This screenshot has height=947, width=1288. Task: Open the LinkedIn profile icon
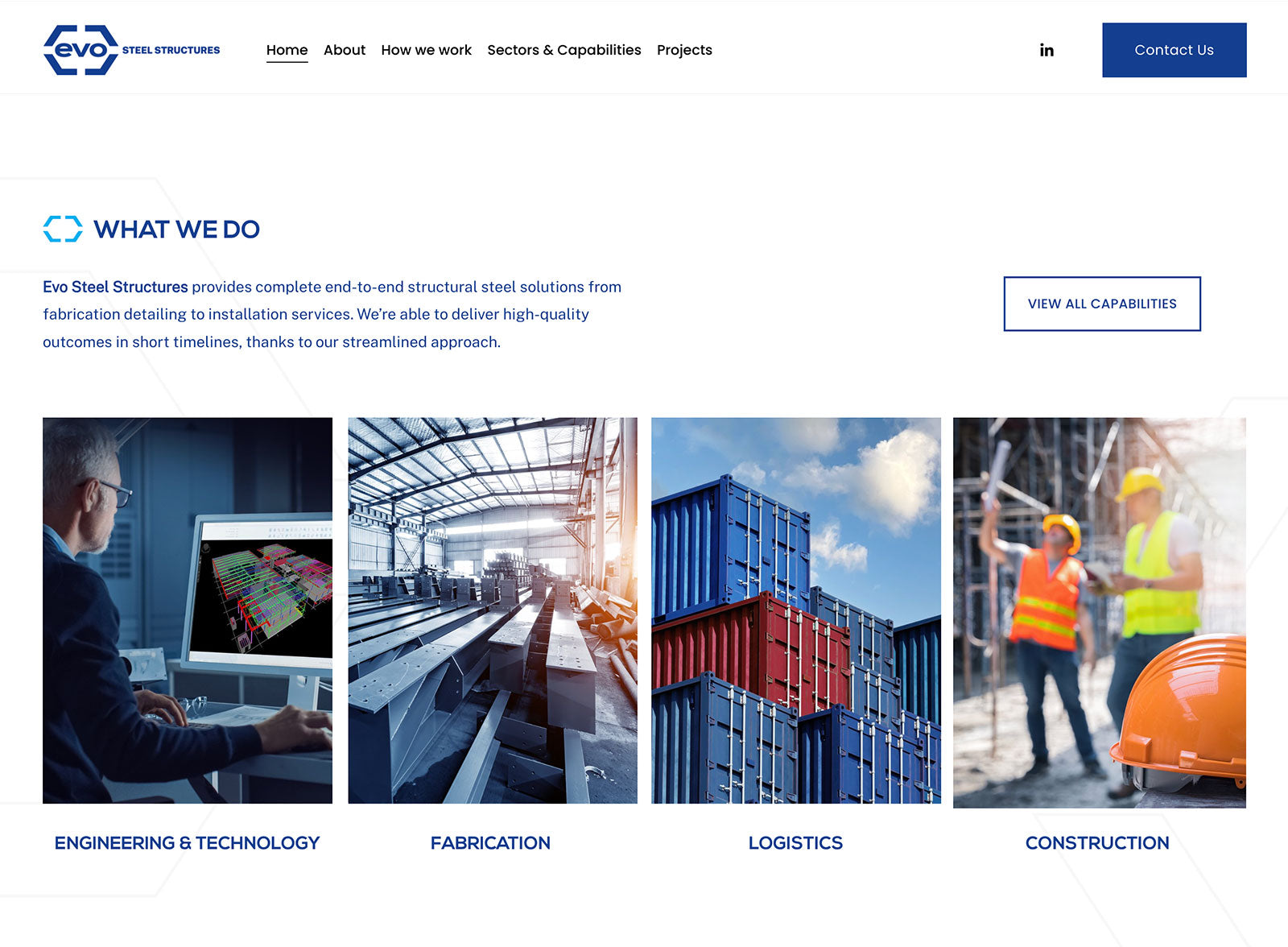[1046, 50]
